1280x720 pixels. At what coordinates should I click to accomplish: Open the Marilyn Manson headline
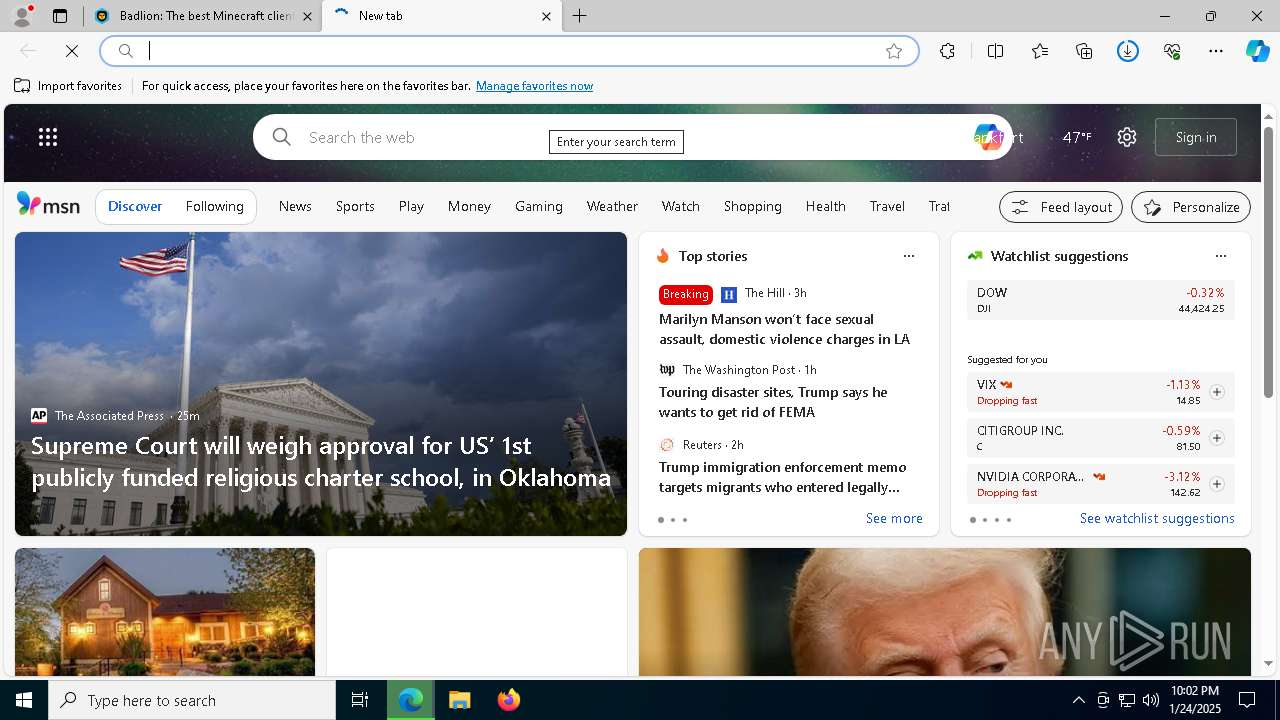click(785, 329)
